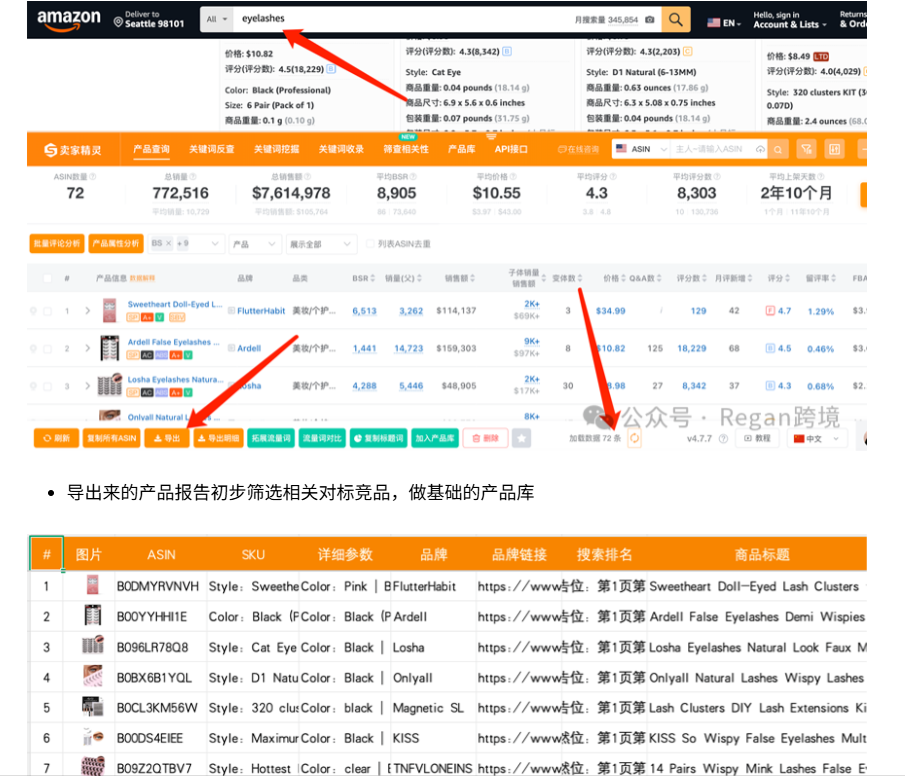The height and width of the screenshot is (781, 905).
Task: Expand the BS +9 filter dropdown
Action: point(215,244)
